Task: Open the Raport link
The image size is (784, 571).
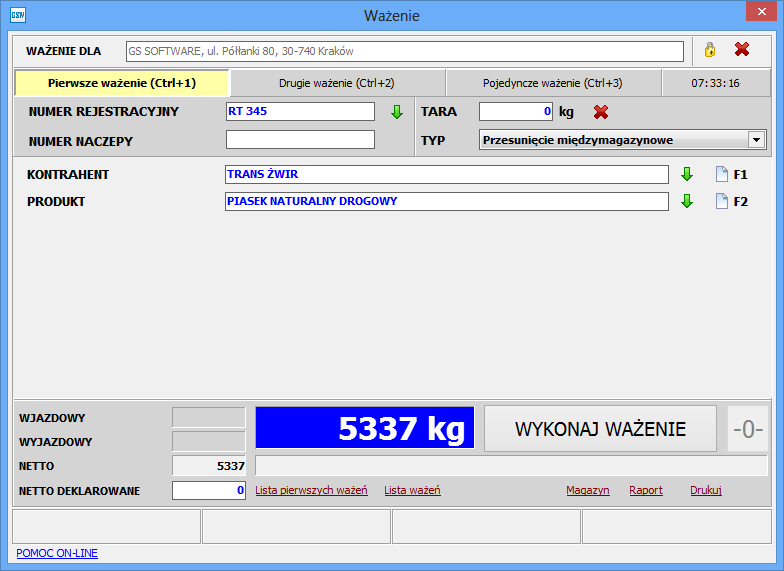Action: (x=645, y=490)
